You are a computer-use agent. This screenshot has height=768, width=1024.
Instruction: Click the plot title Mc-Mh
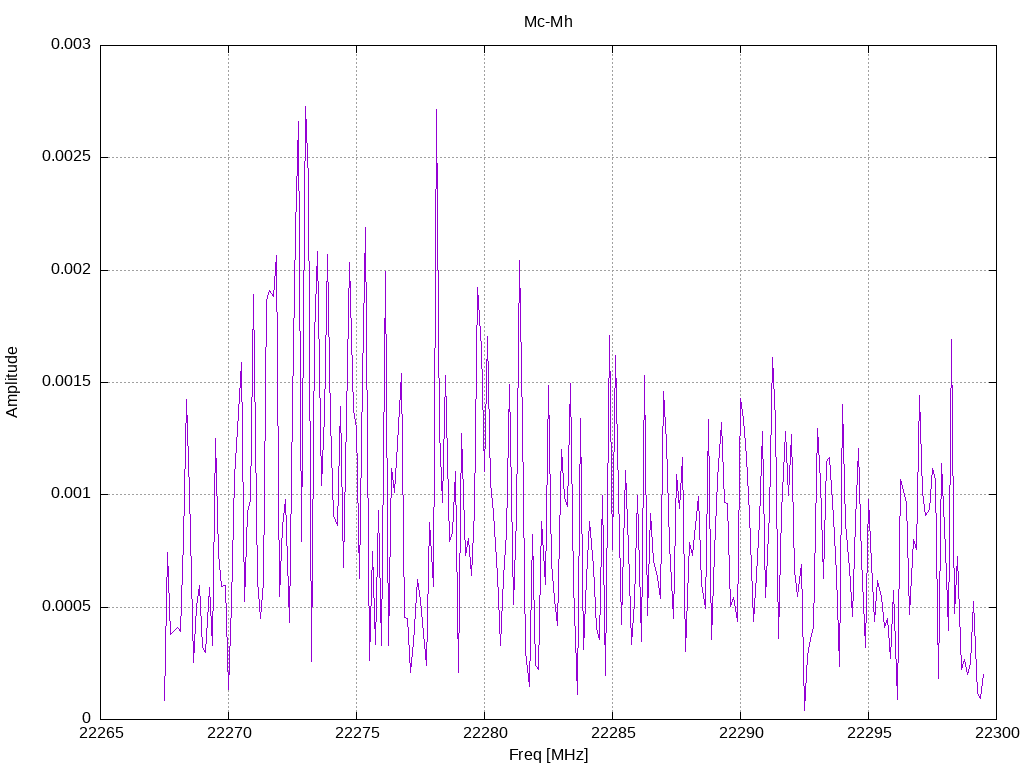tap(548, 22)
